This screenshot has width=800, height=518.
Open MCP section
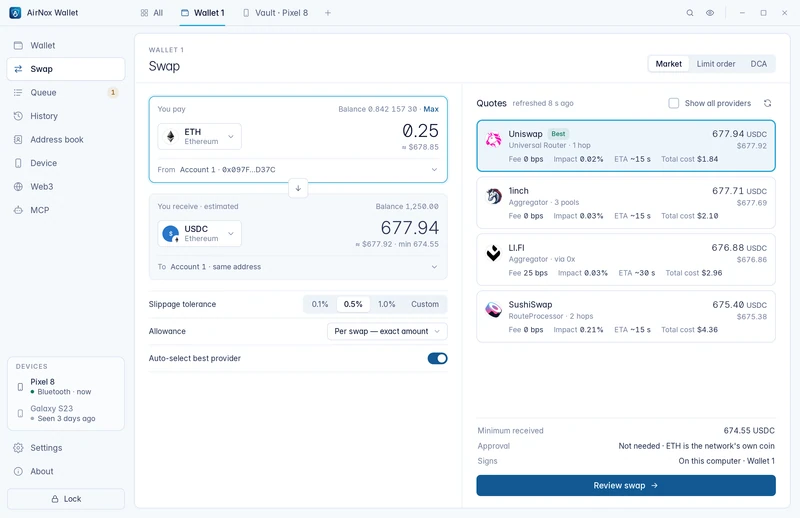pyautogui.click(x=66, y=210)
